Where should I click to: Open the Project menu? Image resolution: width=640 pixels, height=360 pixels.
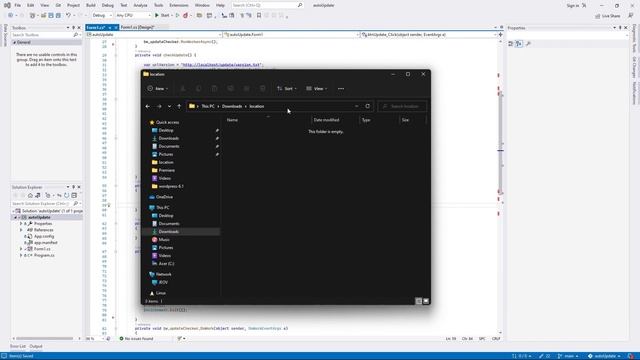(x=73, y=5)
